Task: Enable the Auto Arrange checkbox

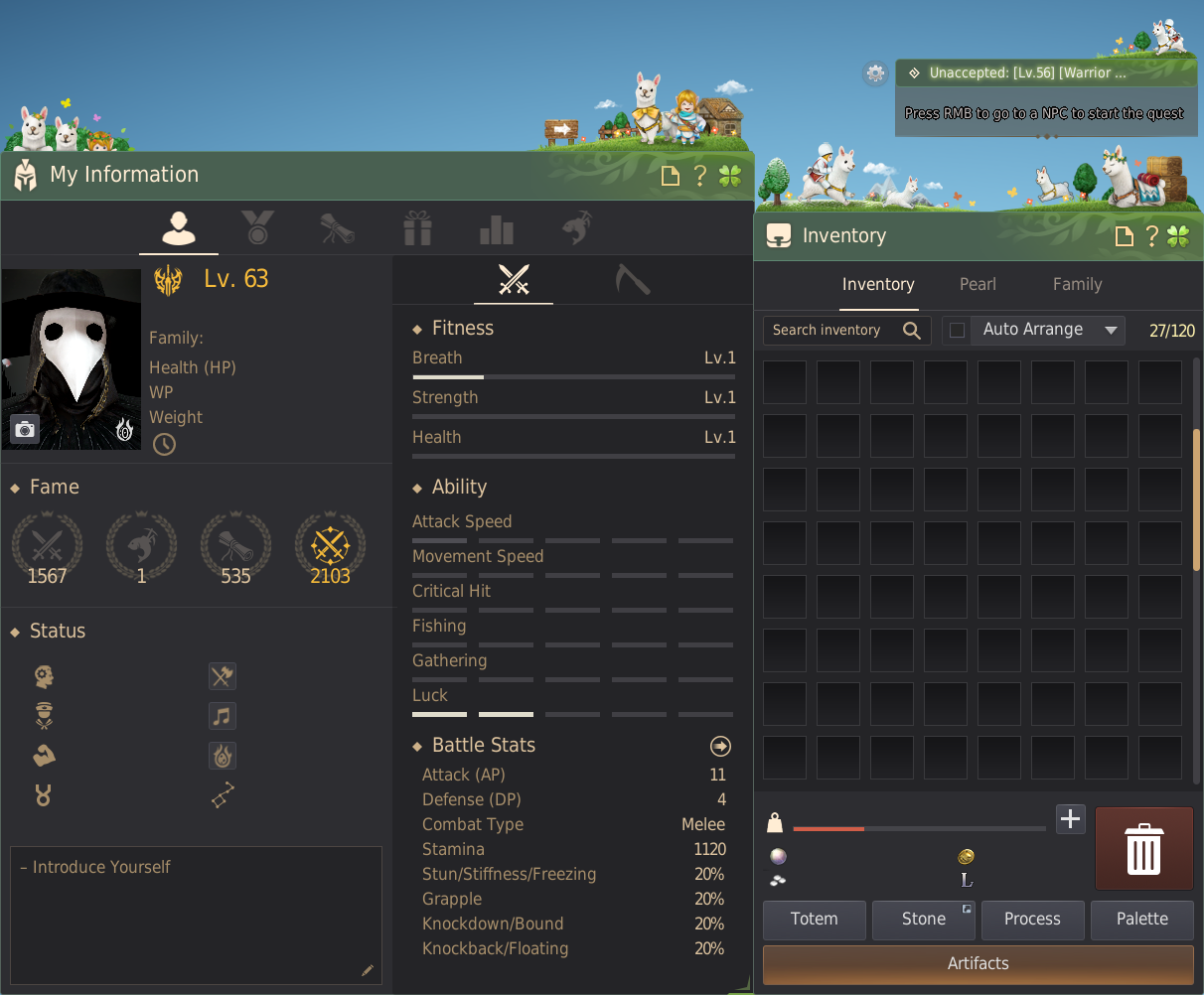Action: pyautogui.click(x=958, y=331)
